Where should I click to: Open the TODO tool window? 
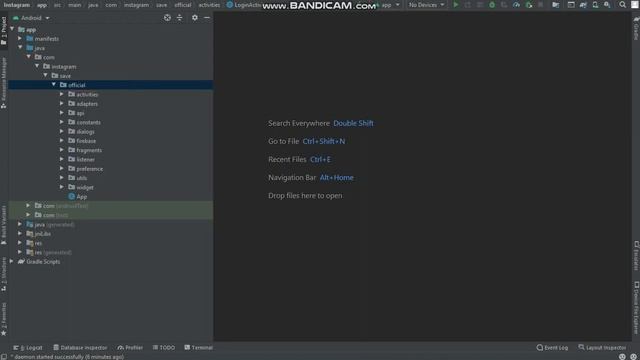click(164, 348)
